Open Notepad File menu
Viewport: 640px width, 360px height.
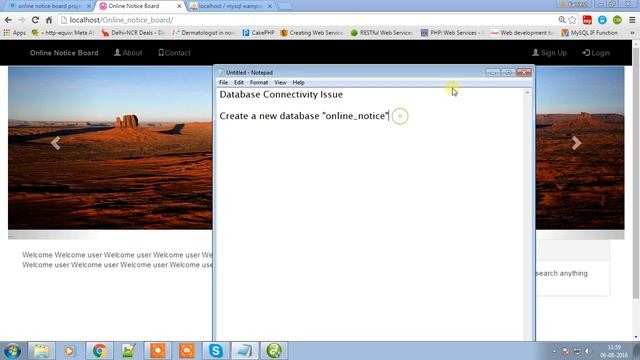pos(223,82)
